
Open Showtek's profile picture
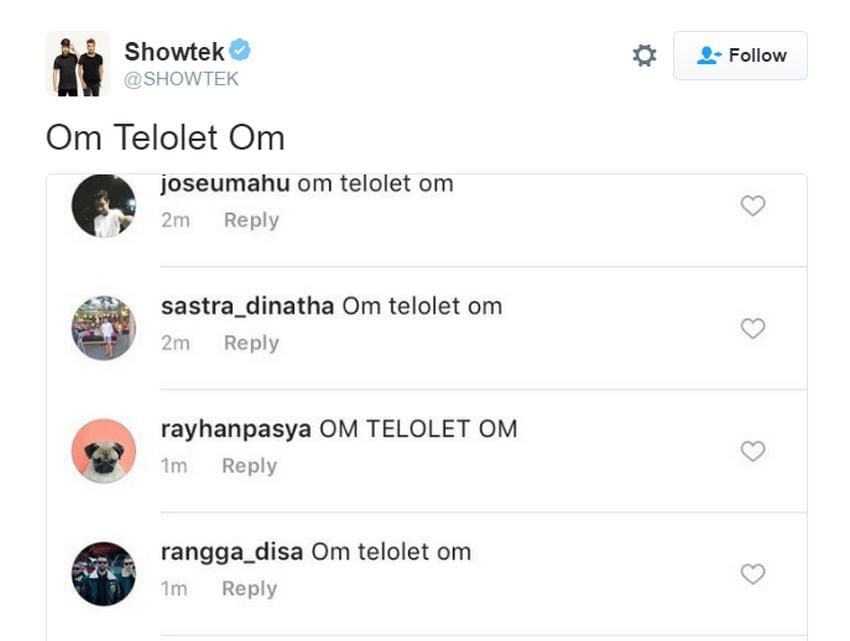click(x=78, y=64)
